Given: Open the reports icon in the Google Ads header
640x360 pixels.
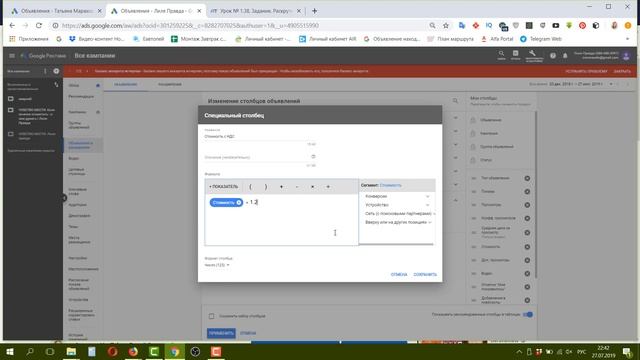Looking at the screenshot, I should tap(516, 55).
